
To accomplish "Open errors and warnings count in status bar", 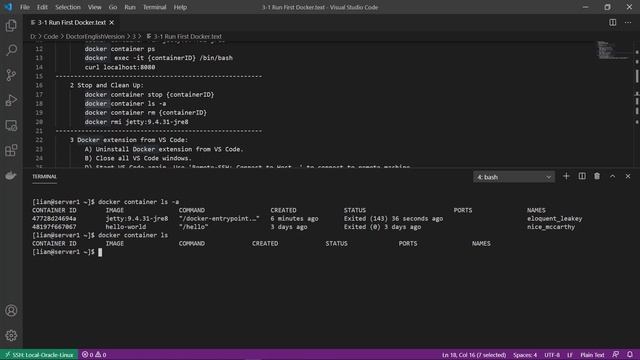I will (x=94, y=355).
